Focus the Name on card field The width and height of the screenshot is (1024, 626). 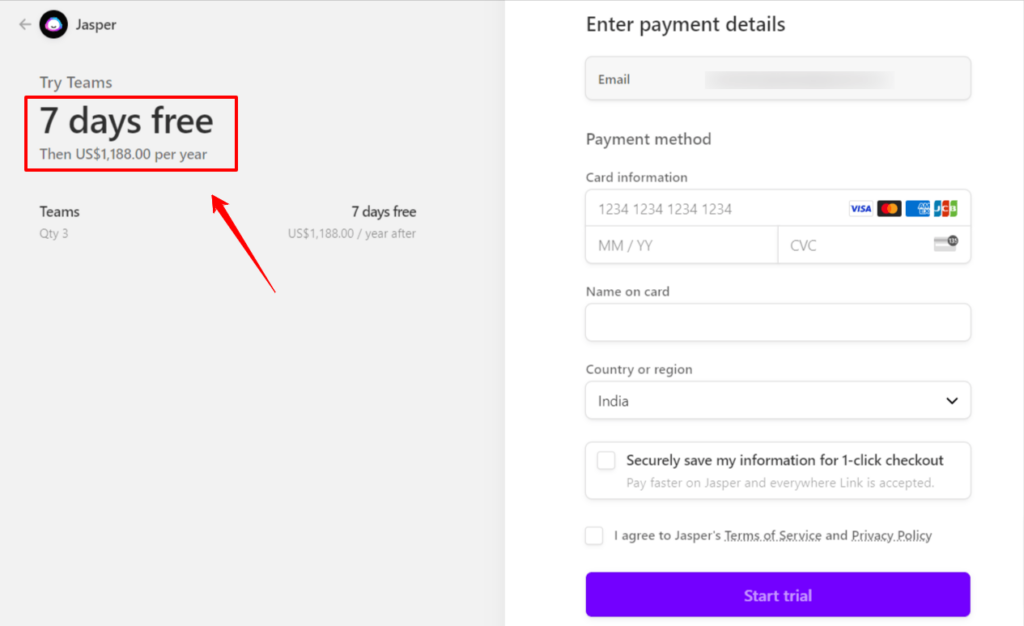[778, 322]
